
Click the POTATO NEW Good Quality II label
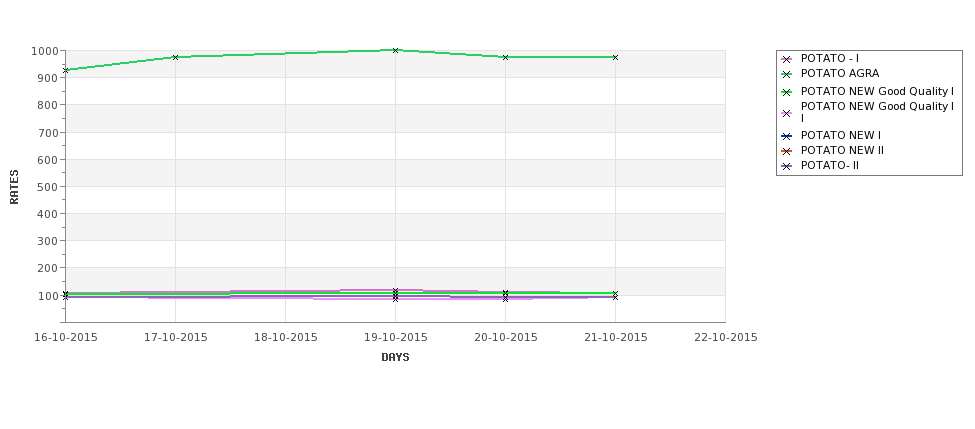pyautogui.click(x=877, y=112)
